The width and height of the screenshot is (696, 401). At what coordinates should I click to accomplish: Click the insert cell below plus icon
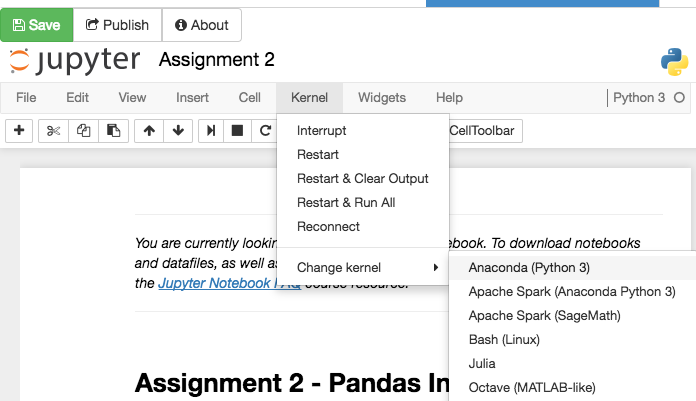[19, 131]
